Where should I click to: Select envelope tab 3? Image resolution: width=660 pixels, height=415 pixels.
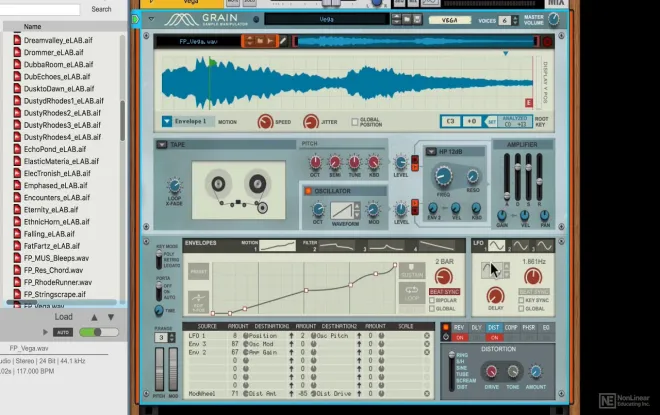pos(386,245)
